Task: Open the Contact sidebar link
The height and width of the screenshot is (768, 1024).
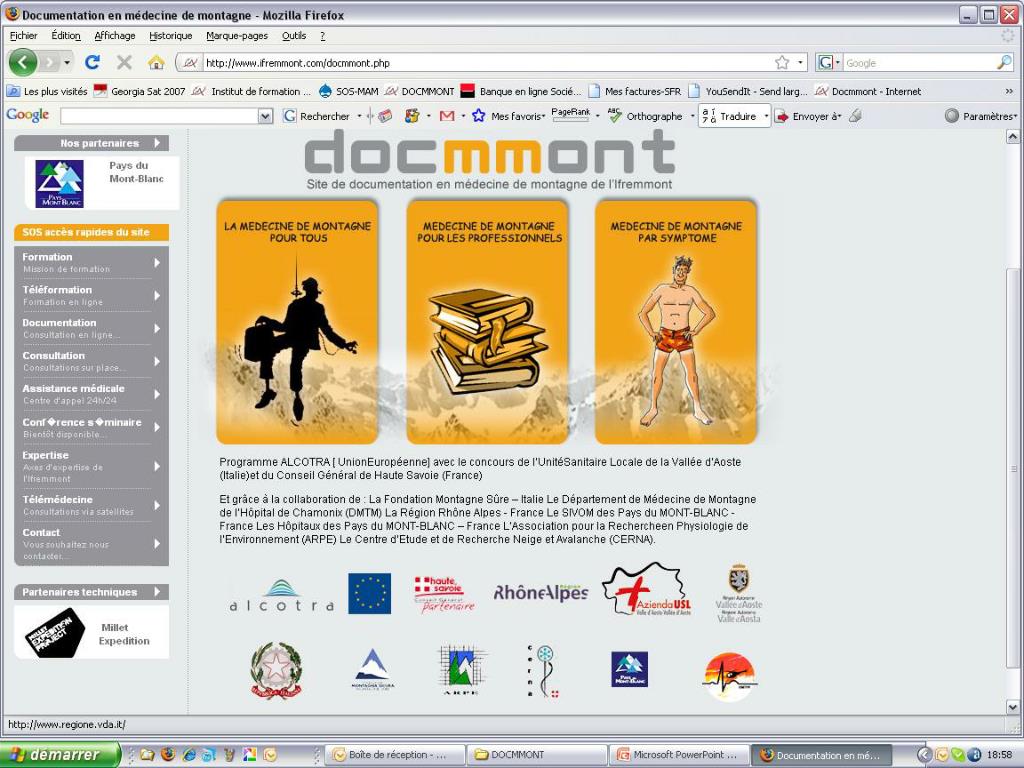Action: click(x=91, y=543)
